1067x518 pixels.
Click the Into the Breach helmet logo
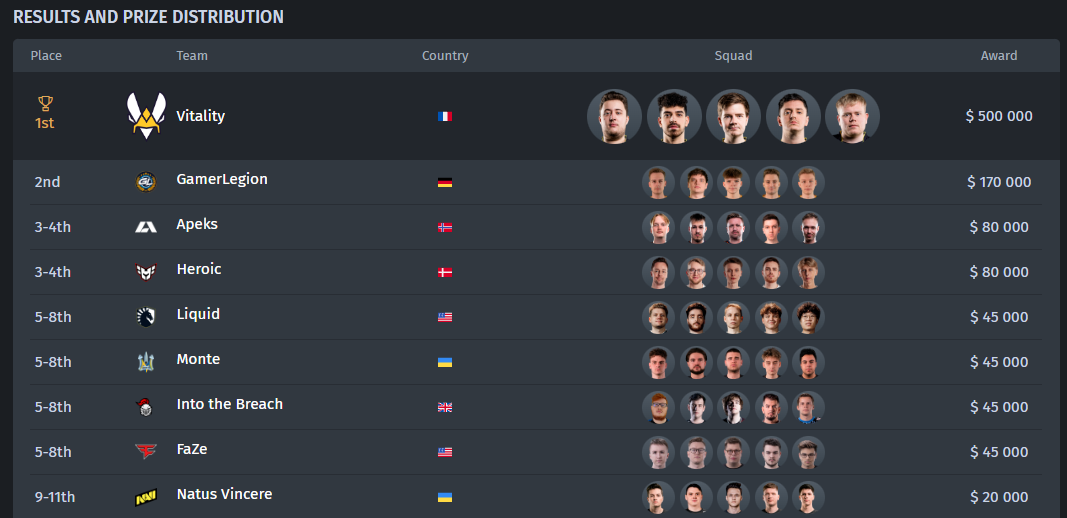(146, 406)
